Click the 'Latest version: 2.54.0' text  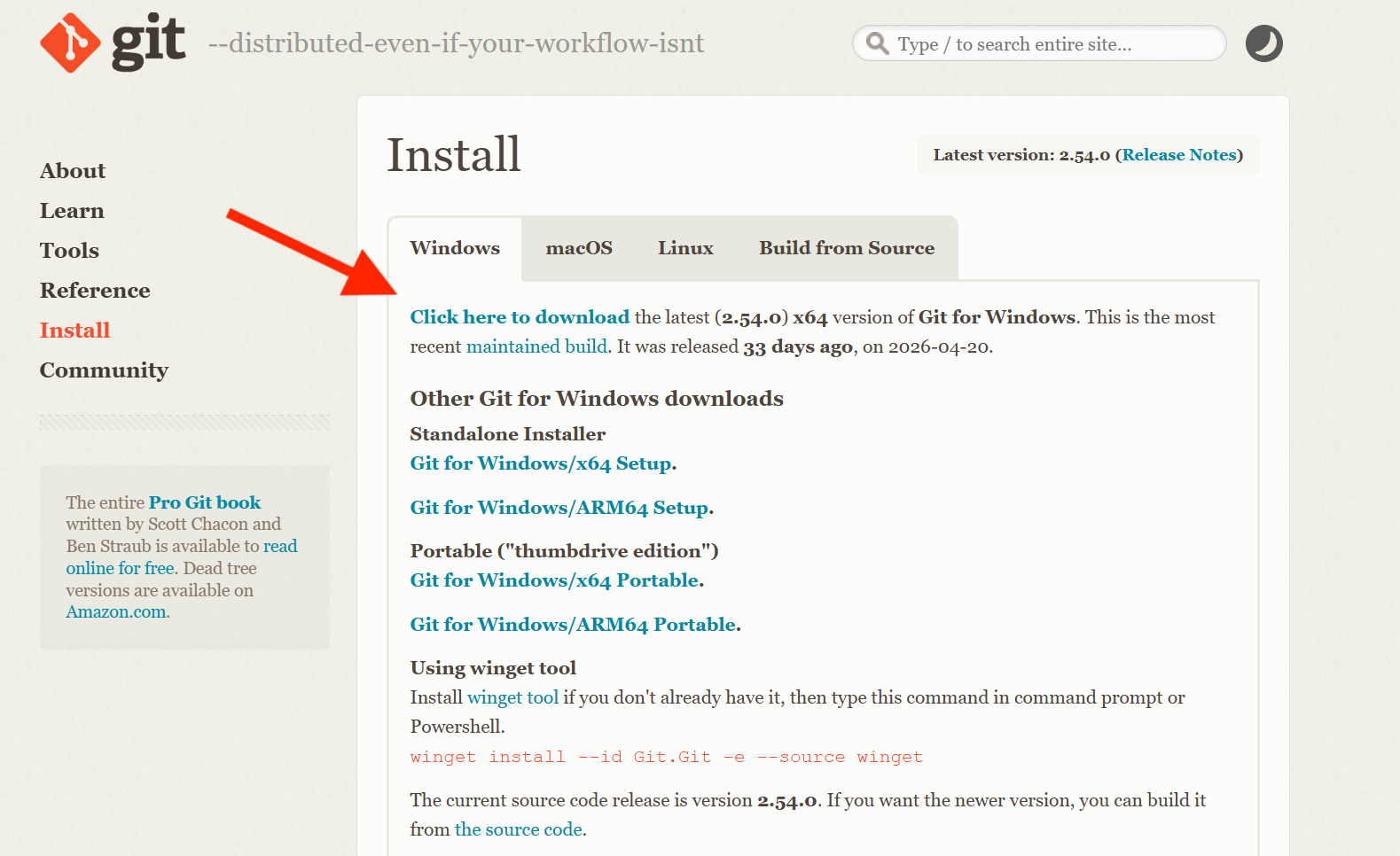1021,155
